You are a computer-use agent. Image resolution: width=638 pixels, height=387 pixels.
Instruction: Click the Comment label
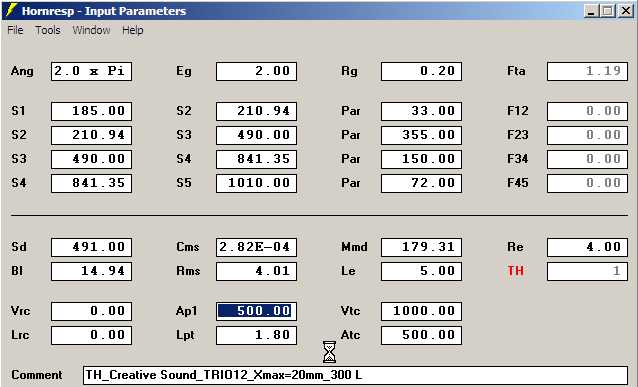(x=37, y=375)
